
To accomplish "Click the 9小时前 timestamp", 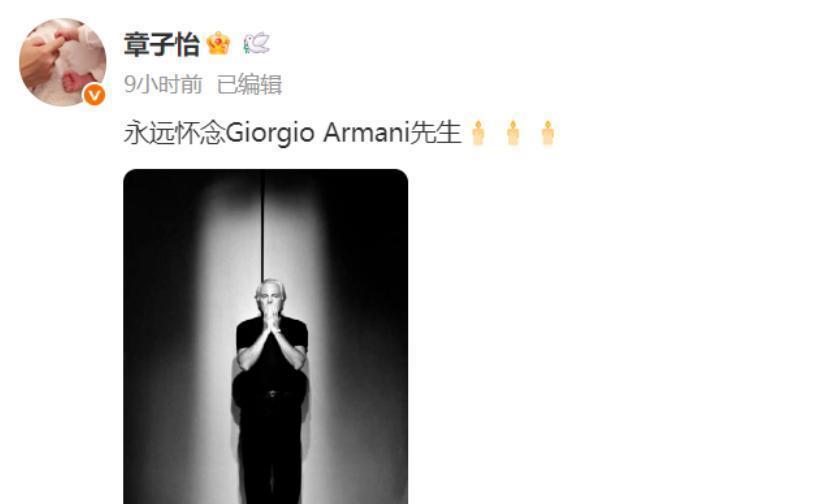I will coord(163,84).
